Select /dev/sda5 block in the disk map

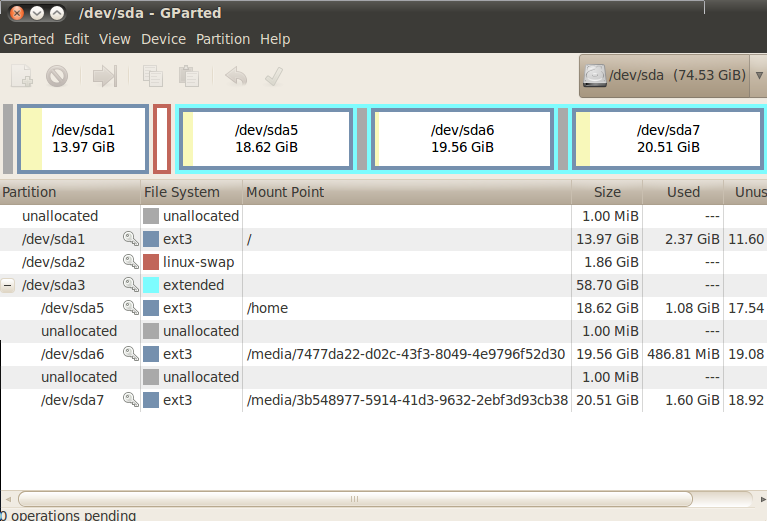(x=266, y=139)
